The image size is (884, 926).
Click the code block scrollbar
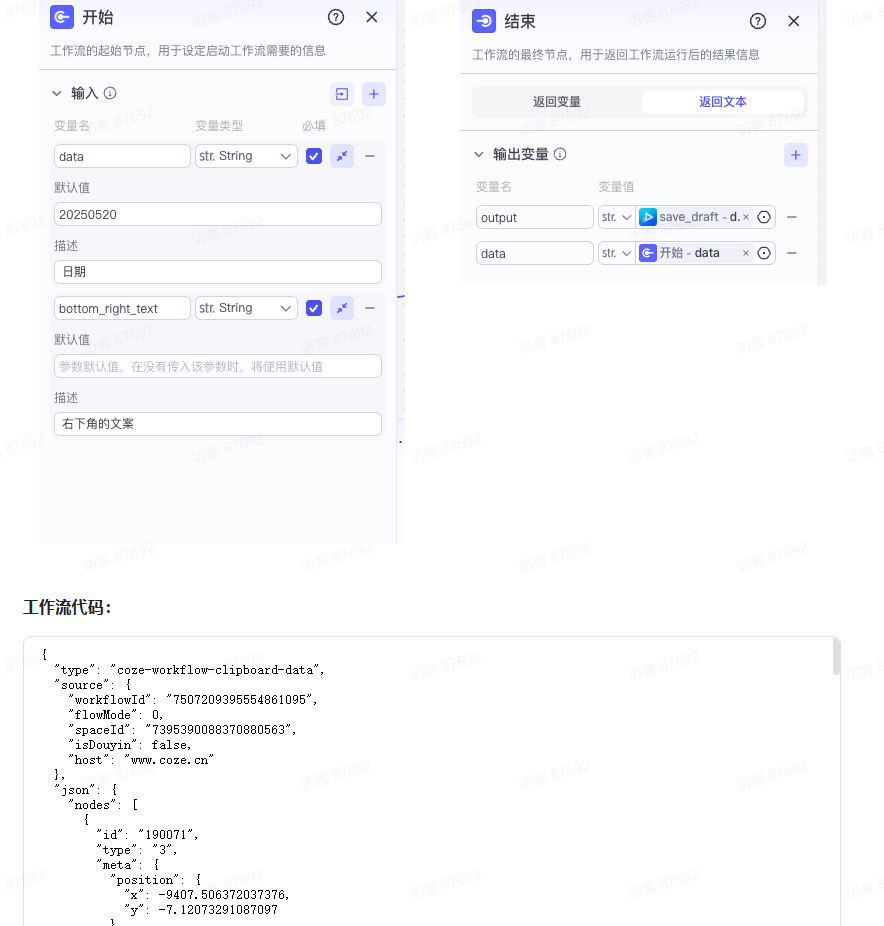pyautogui.click(x=836, y=657)
